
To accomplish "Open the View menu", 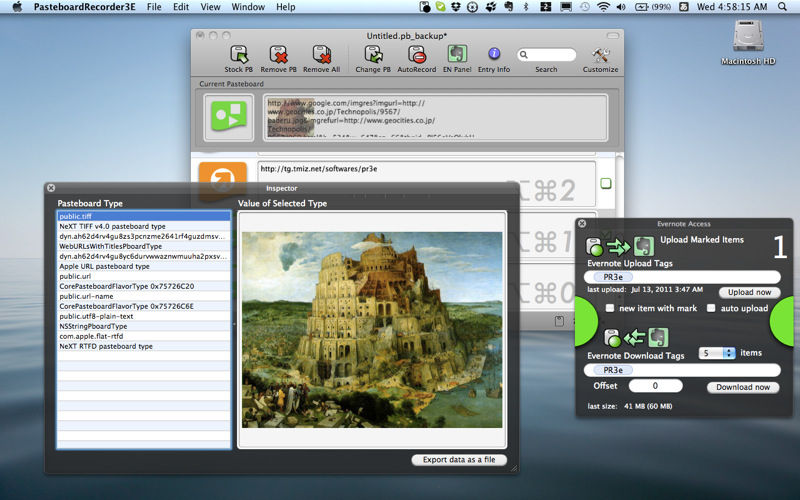I will pos(210,7).
